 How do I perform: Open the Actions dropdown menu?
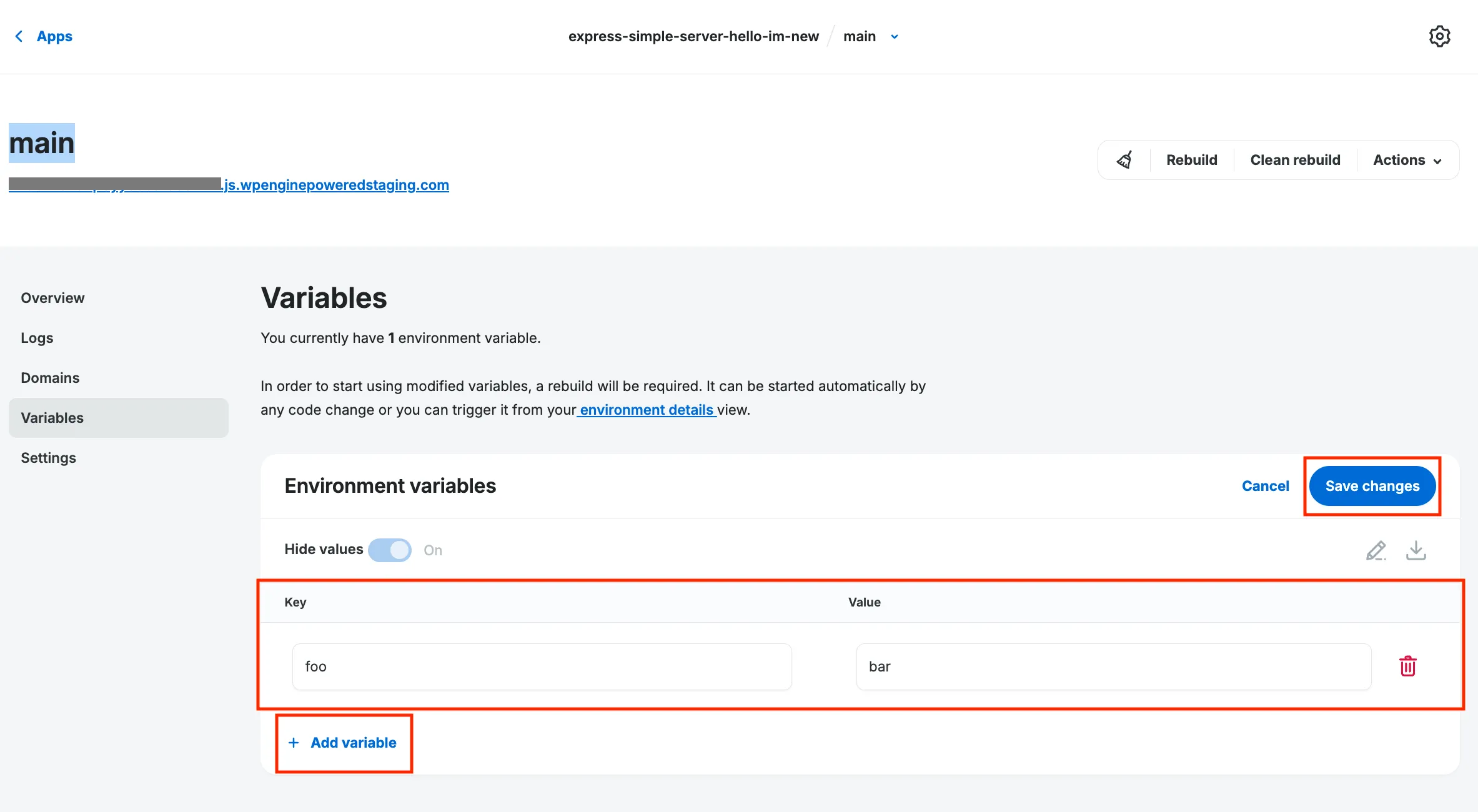pos(1407,160)
